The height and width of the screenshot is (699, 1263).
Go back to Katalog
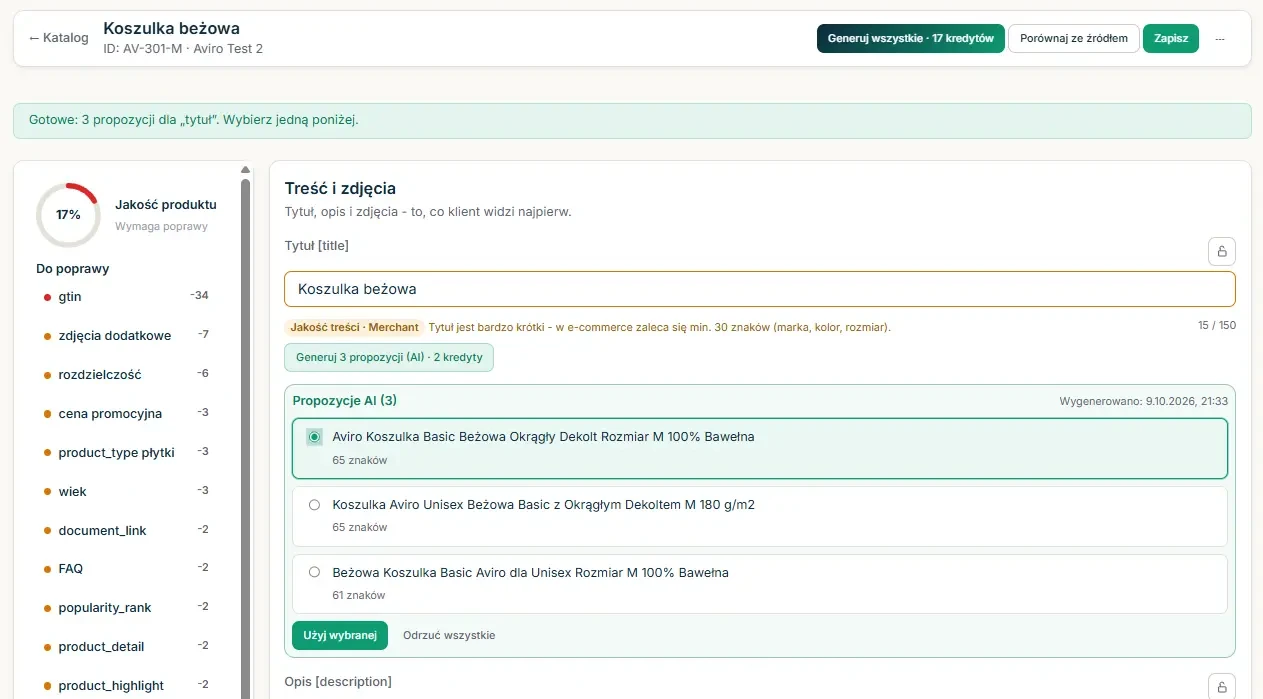[x=59, y=38]
